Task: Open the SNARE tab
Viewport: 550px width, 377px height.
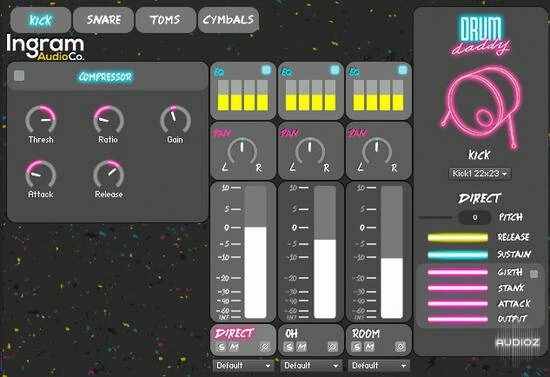Action: (103, 20)
